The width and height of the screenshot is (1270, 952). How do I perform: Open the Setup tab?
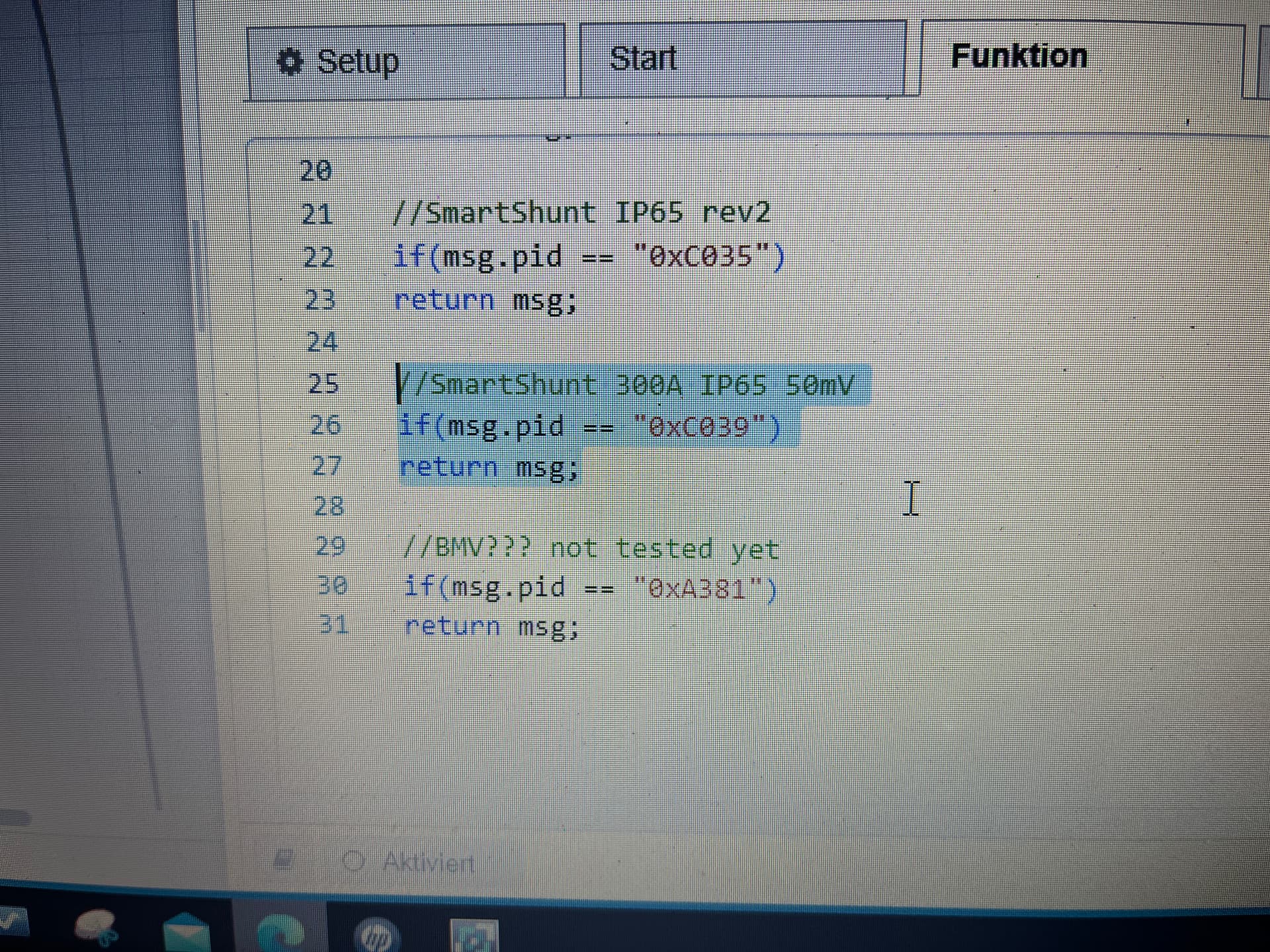click(405, 61)
